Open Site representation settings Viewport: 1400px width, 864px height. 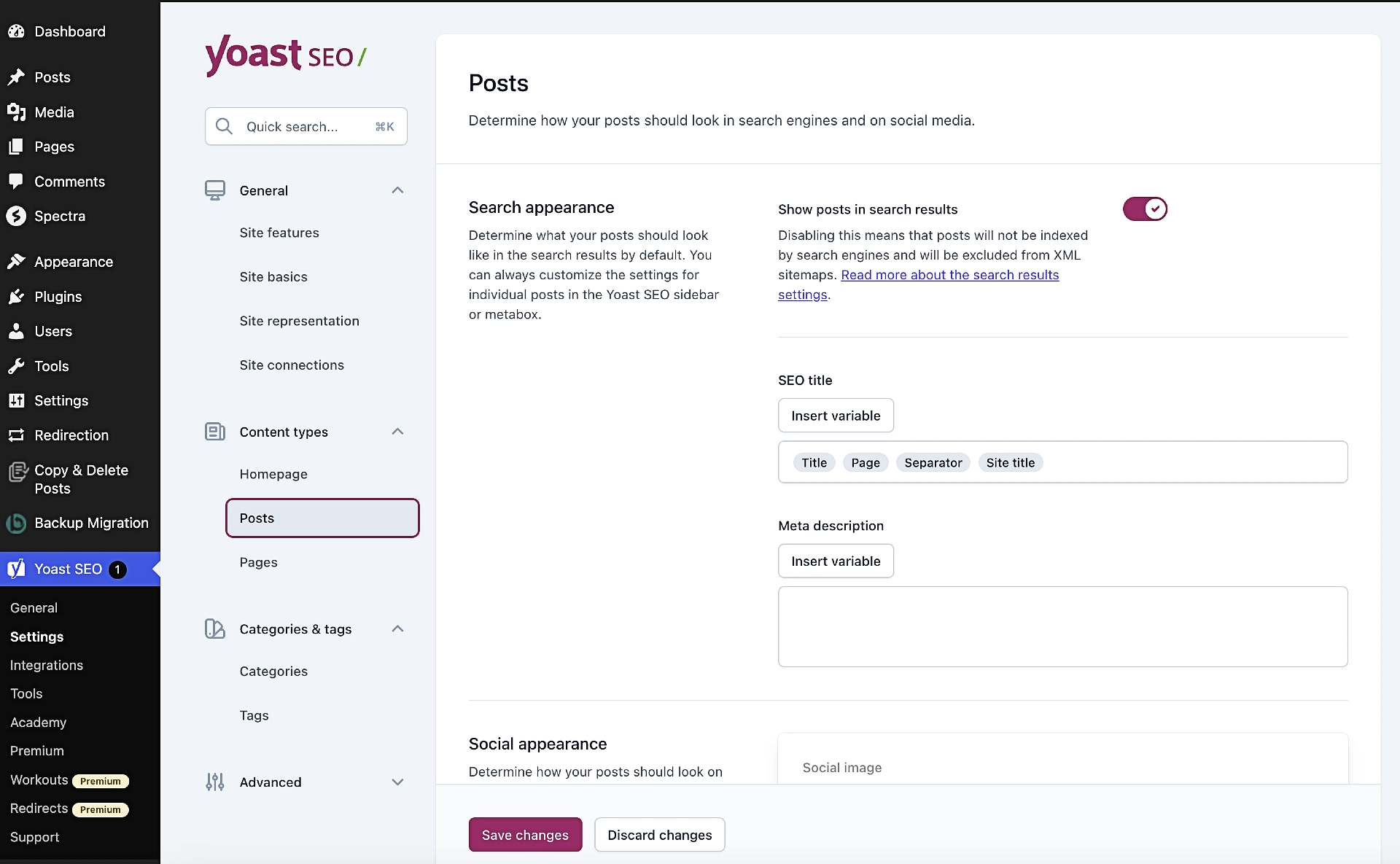(299, 321)
